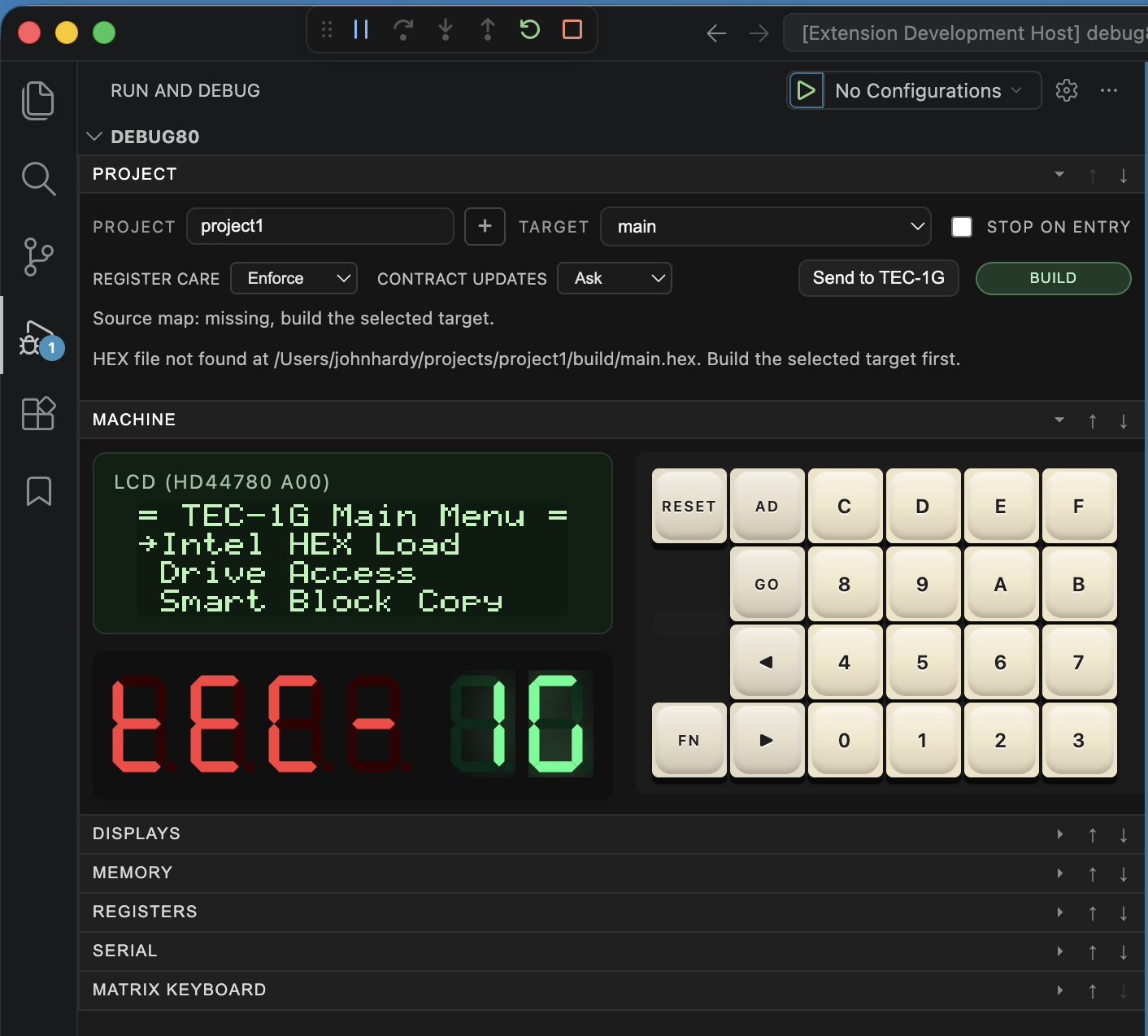Go forward with the right arrow
Viewport: 1148px width, 1036px height.
coord(759,33)
